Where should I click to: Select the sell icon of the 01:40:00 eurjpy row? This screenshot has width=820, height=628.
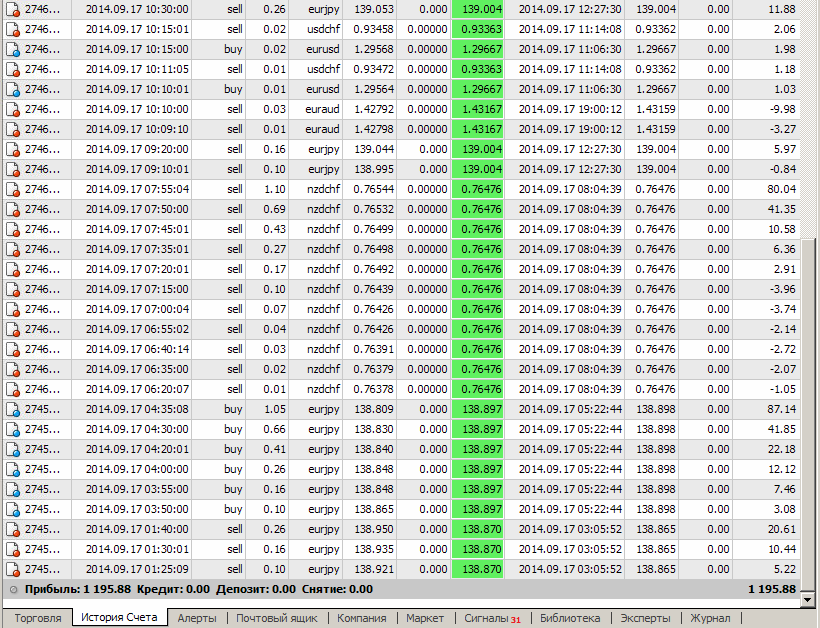(x=13, y=530)
